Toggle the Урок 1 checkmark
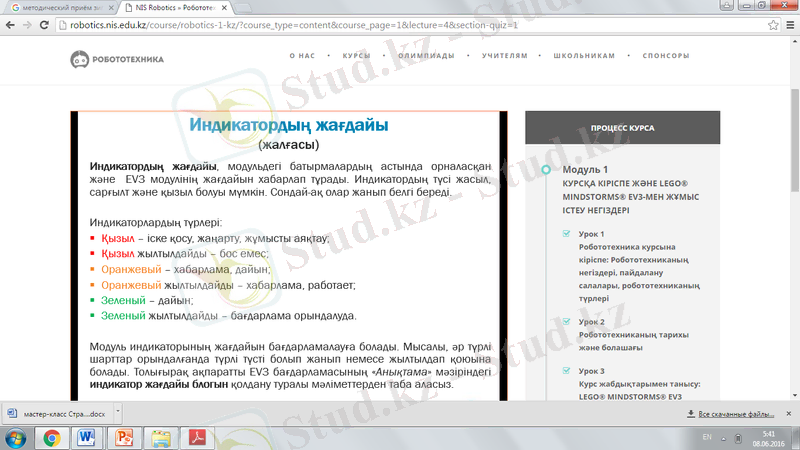This screenshot has width=800, height=450. point(567,234)
